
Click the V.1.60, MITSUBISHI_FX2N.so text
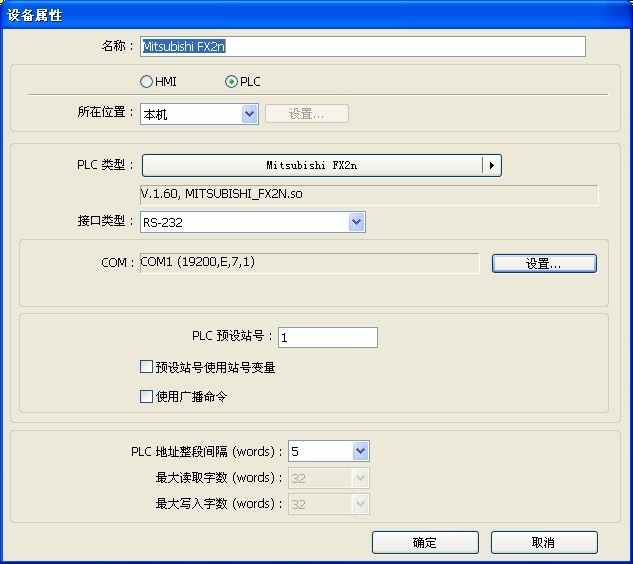pyautogui.click(x=222, y=194)
